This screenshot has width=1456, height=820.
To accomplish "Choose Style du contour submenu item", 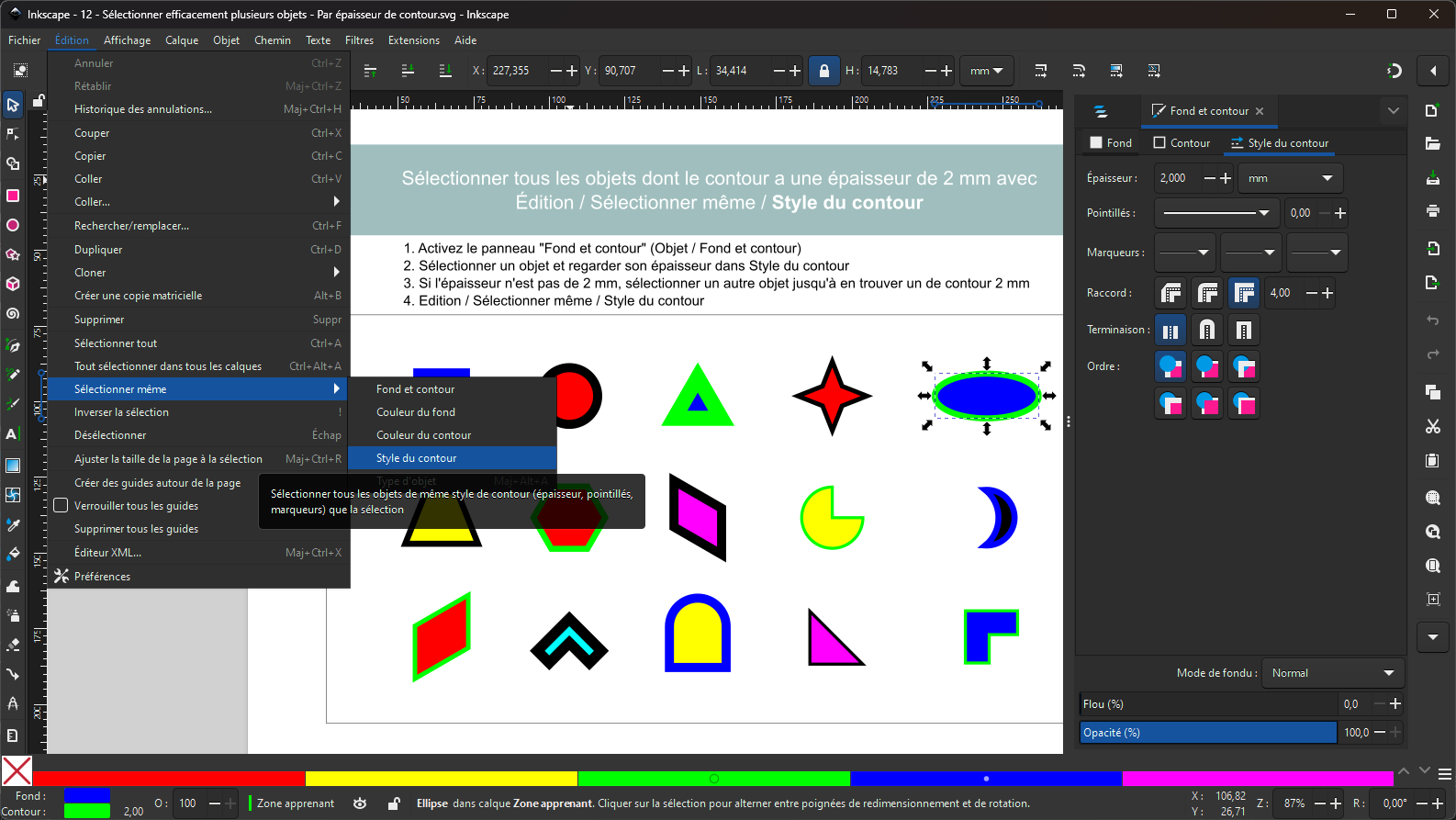I will (x=453, y=458).
